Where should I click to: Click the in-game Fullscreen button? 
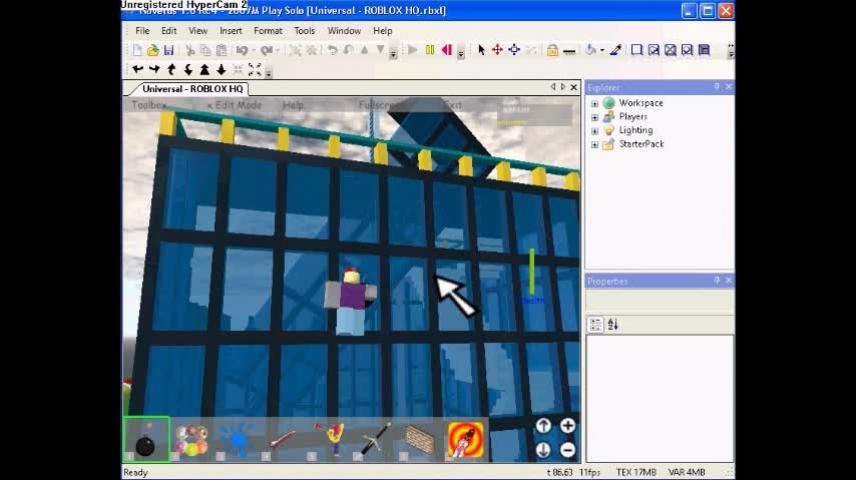tap(380, 105)
